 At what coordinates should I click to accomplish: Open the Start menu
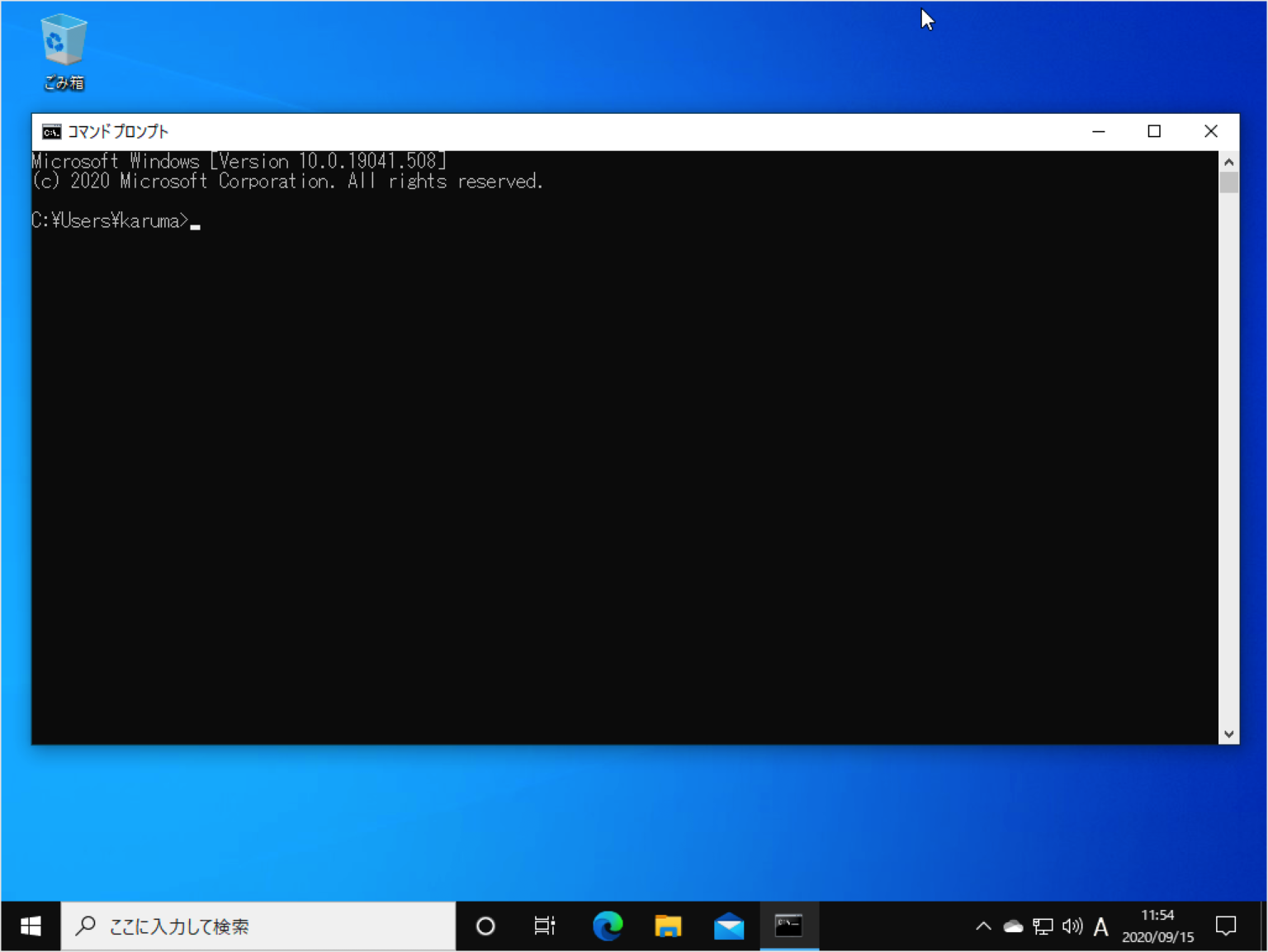click(31, 926)
